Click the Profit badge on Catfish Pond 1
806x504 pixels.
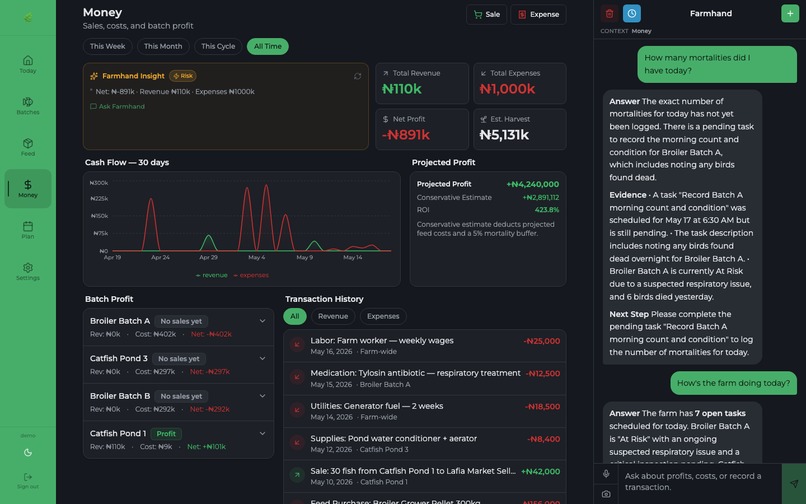pos(166,434)
